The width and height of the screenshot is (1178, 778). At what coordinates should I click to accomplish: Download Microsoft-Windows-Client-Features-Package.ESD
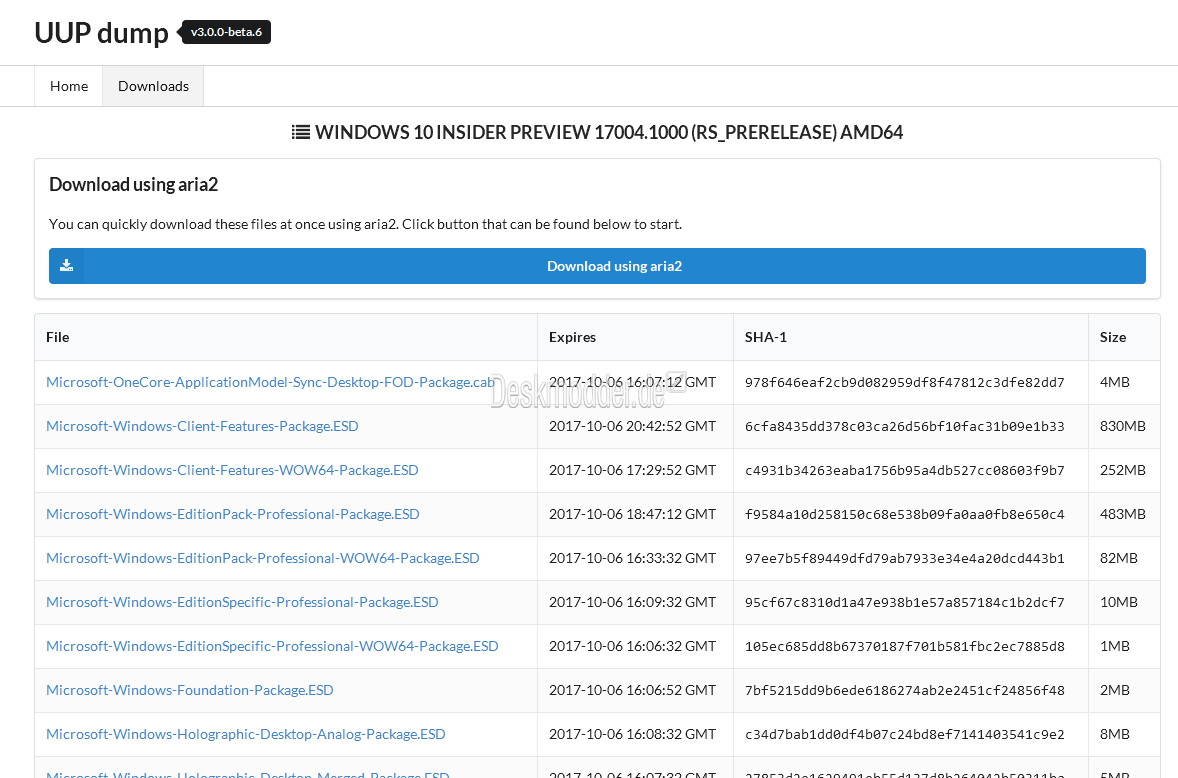click(x=202, y=426)
